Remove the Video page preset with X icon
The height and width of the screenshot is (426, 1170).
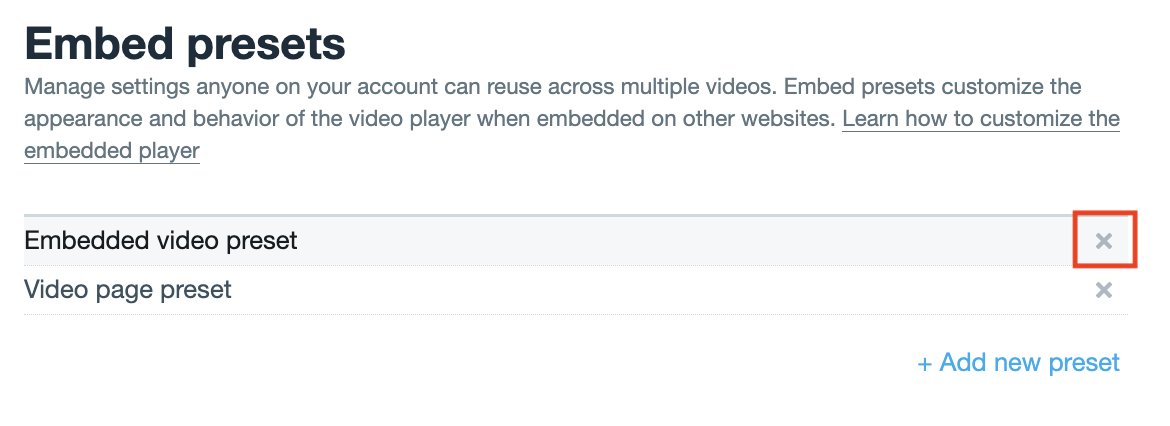tap(1104, 291)
